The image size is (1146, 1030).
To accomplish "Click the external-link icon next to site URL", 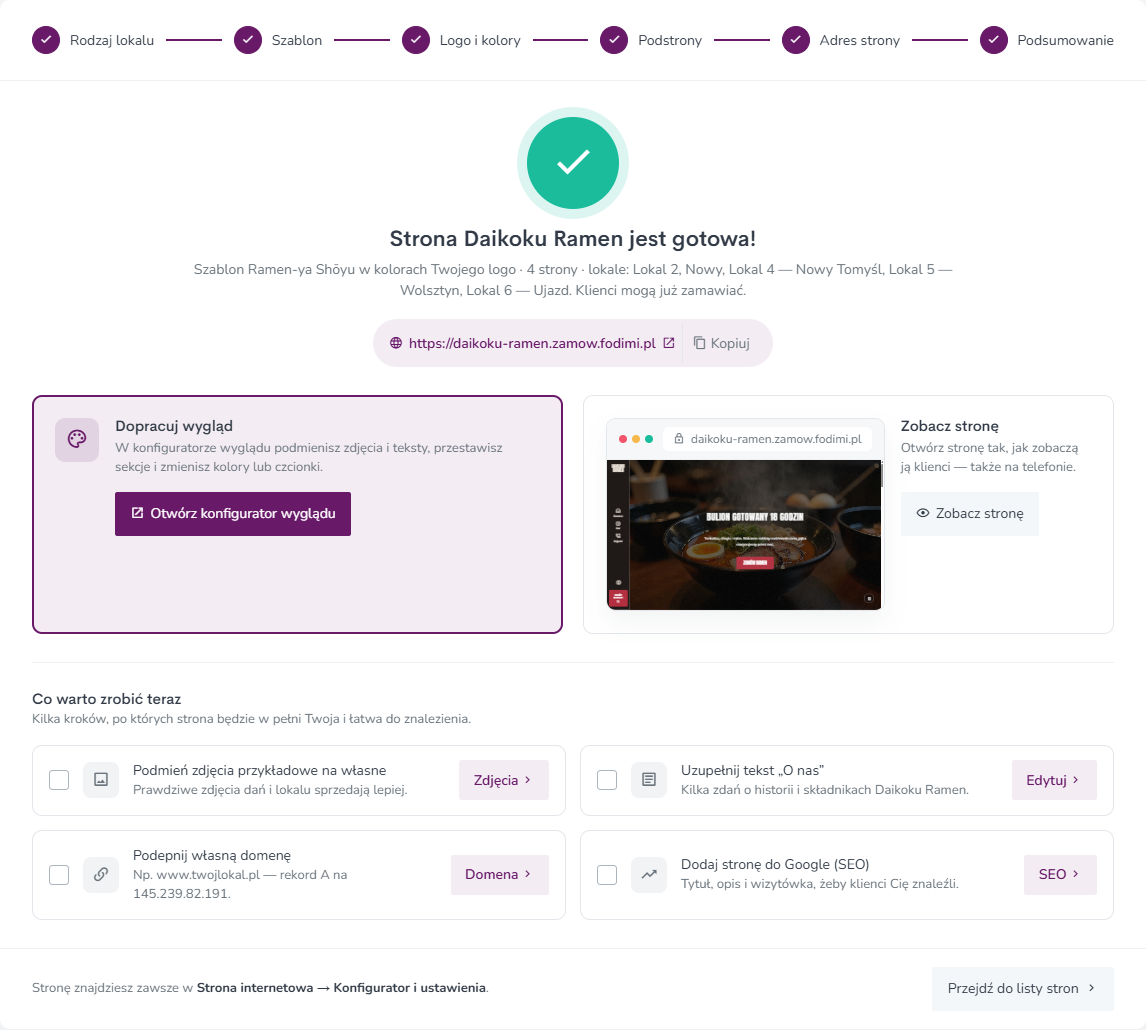I will 669,343.
